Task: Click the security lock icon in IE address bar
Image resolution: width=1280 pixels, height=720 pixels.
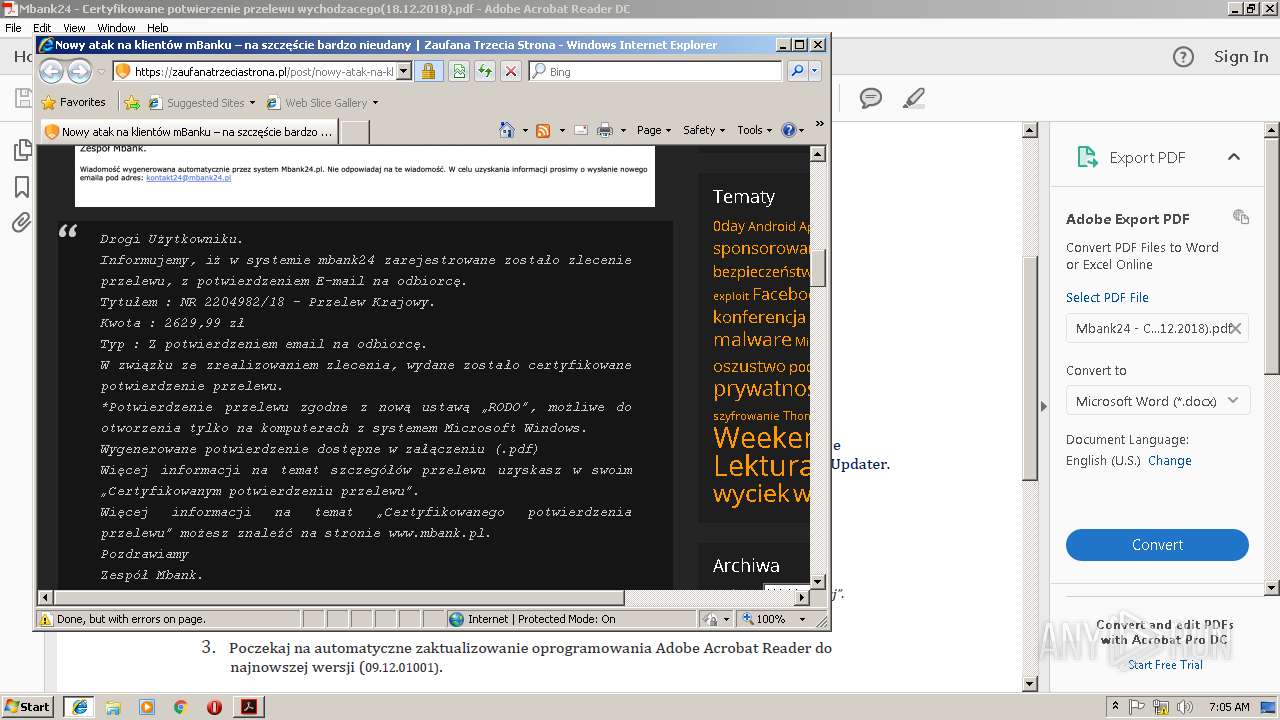Action: pyautogui.click(x=428, y=71)
